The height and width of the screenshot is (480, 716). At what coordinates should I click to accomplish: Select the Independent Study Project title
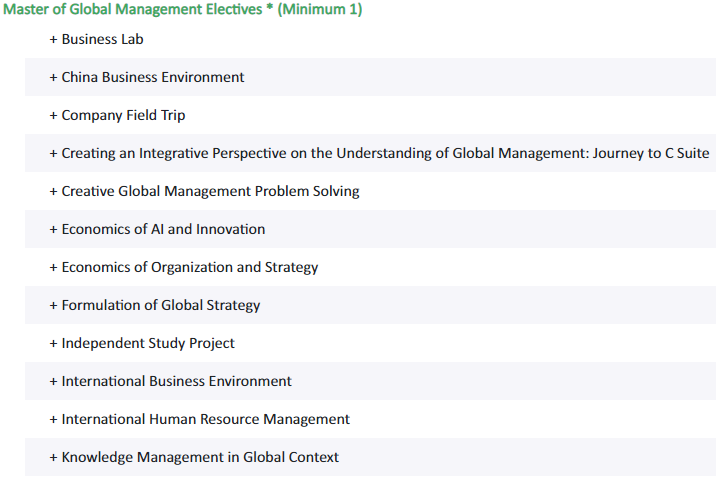148,343
